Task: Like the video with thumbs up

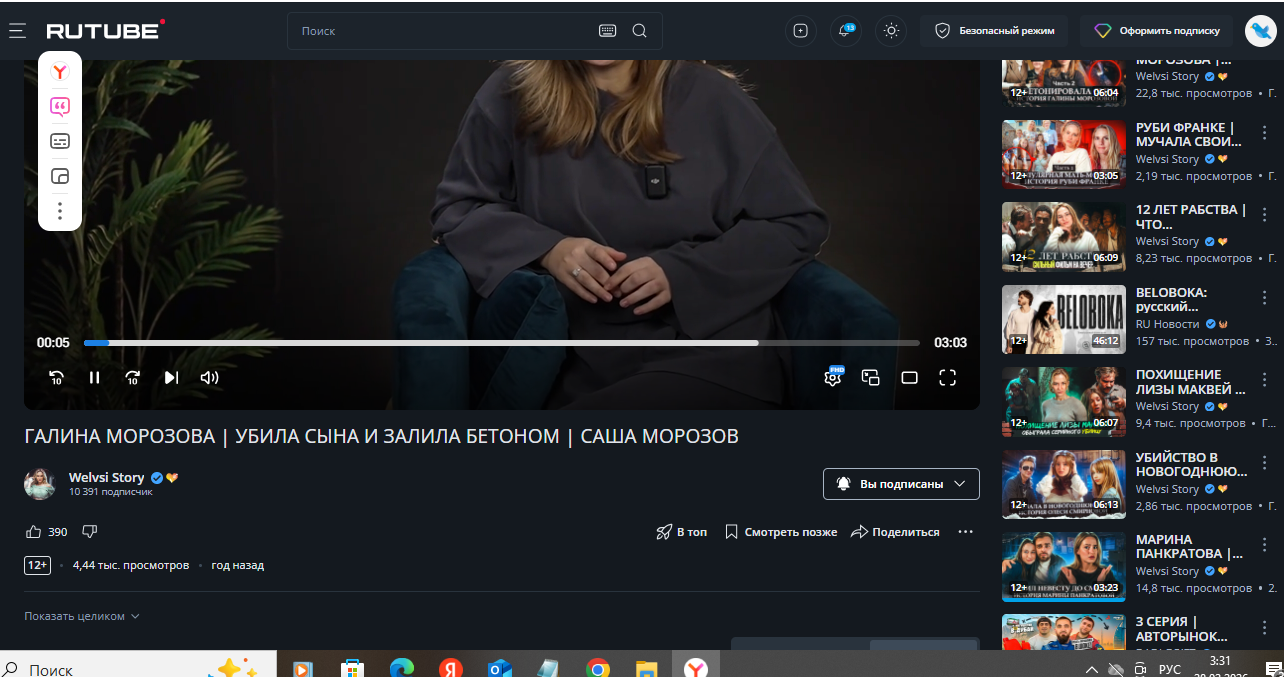Action: click(x=34, y=532)
